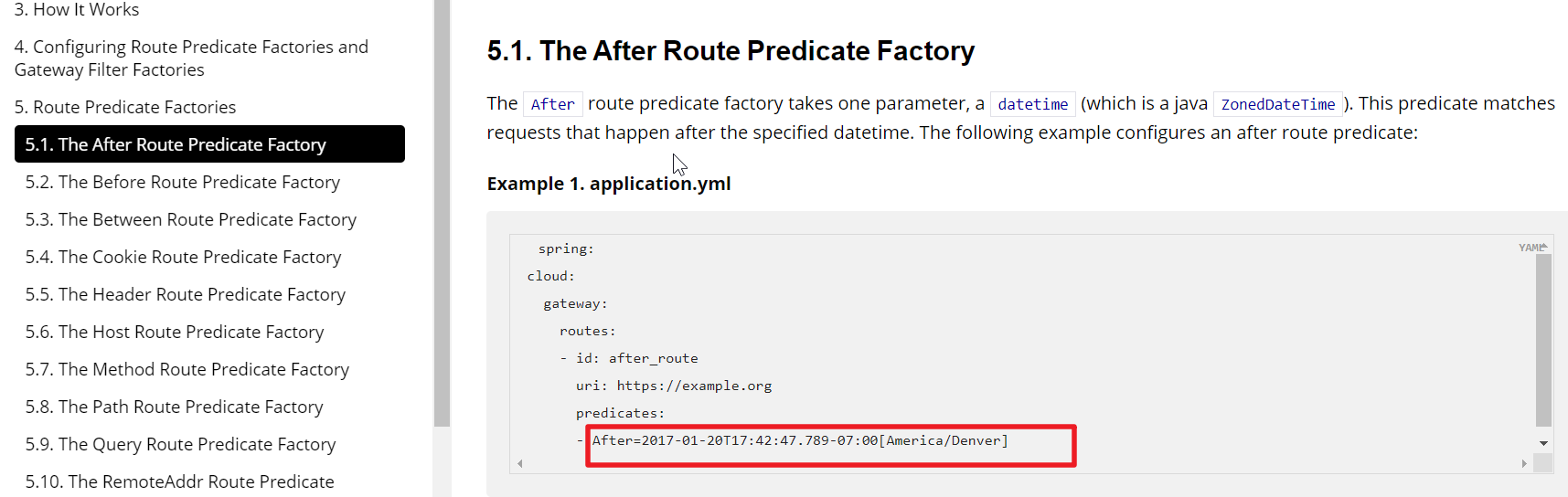Open "5.4. The Cookie Route Predicate Factory"
Viewport: 1568px width, 497px height.
[x=183, y=257]
